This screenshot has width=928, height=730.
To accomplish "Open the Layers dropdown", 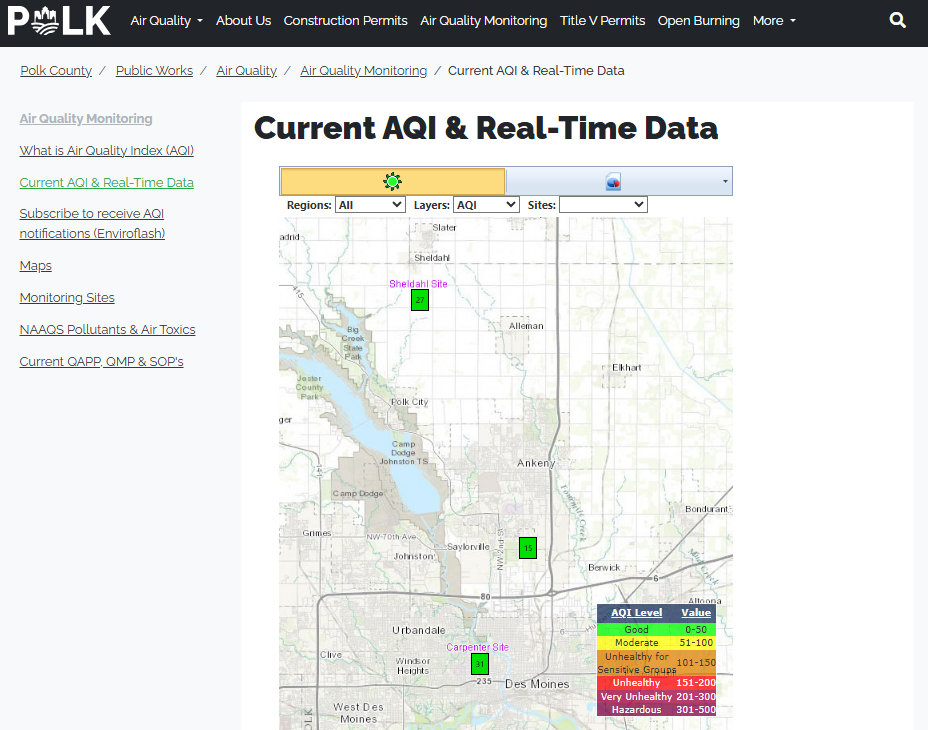I will pos(485,205).
